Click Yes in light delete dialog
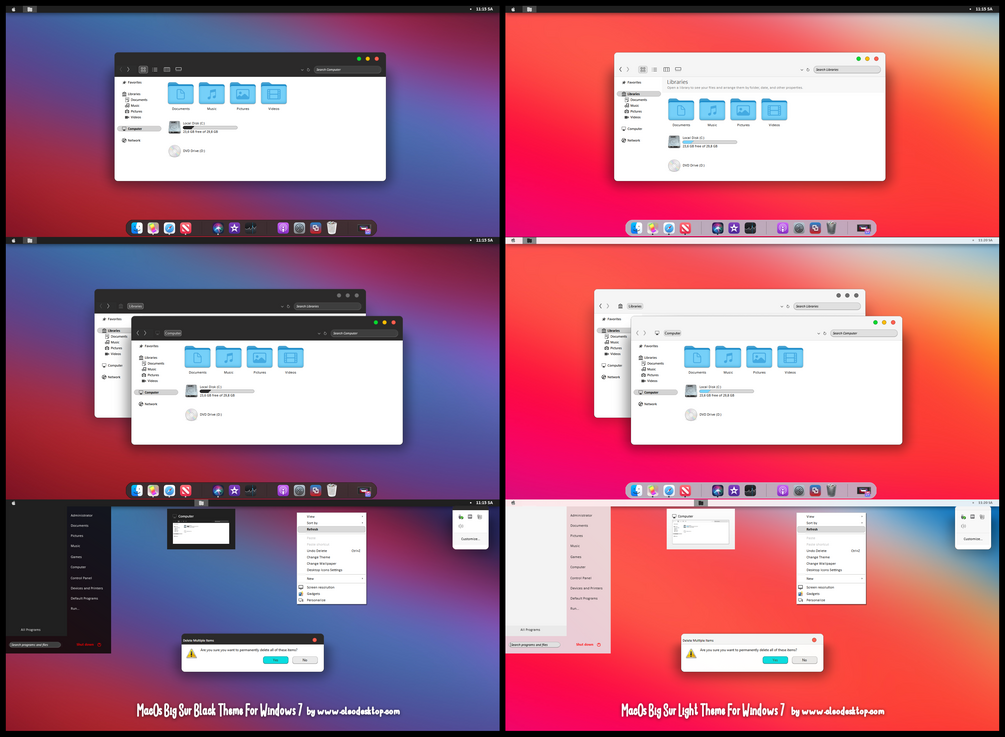Screen dimensions: 1005x737 coord(775,659)
